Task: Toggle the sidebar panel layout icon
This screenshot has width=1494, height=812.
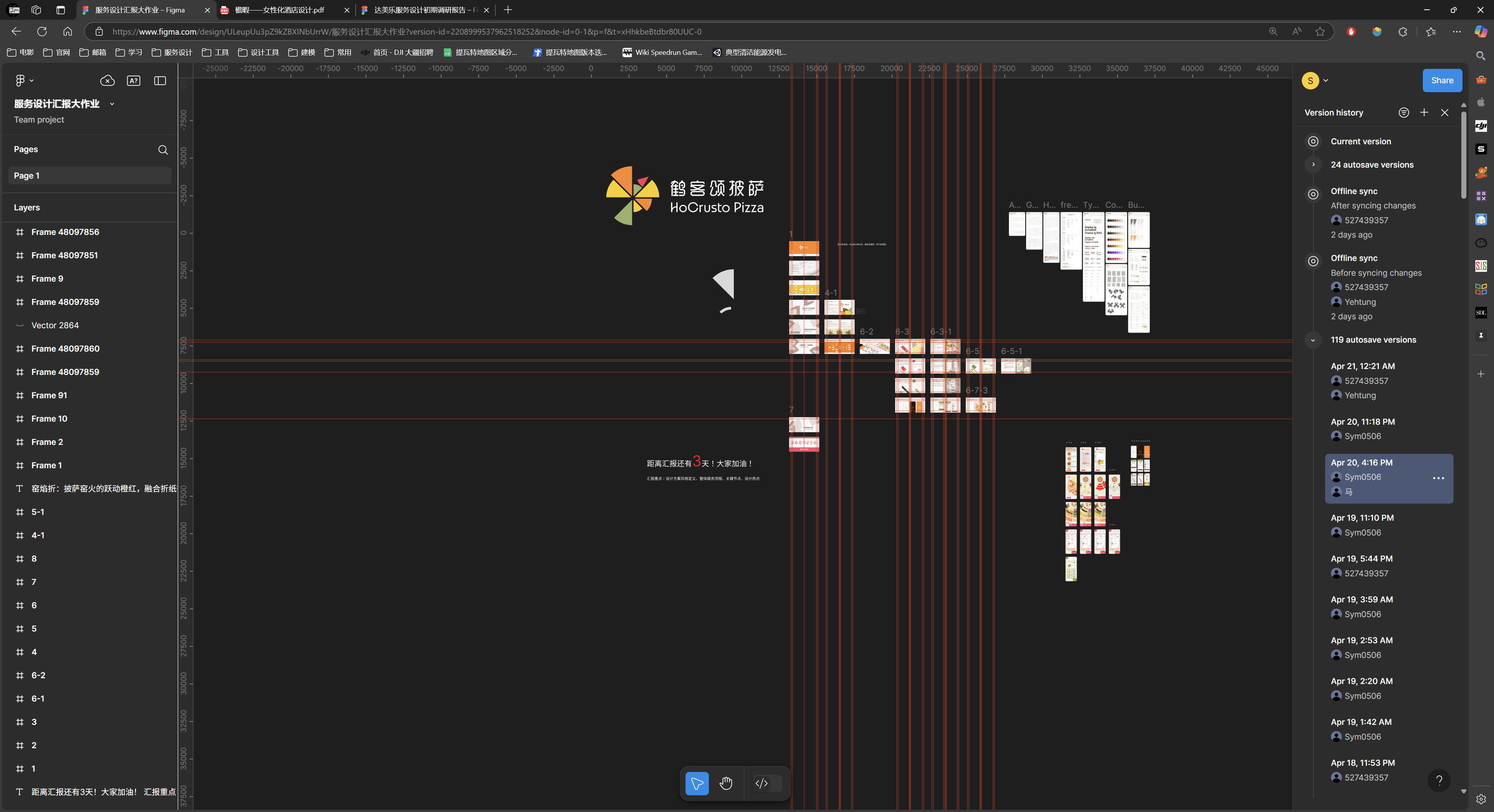Action: point(160,80)
